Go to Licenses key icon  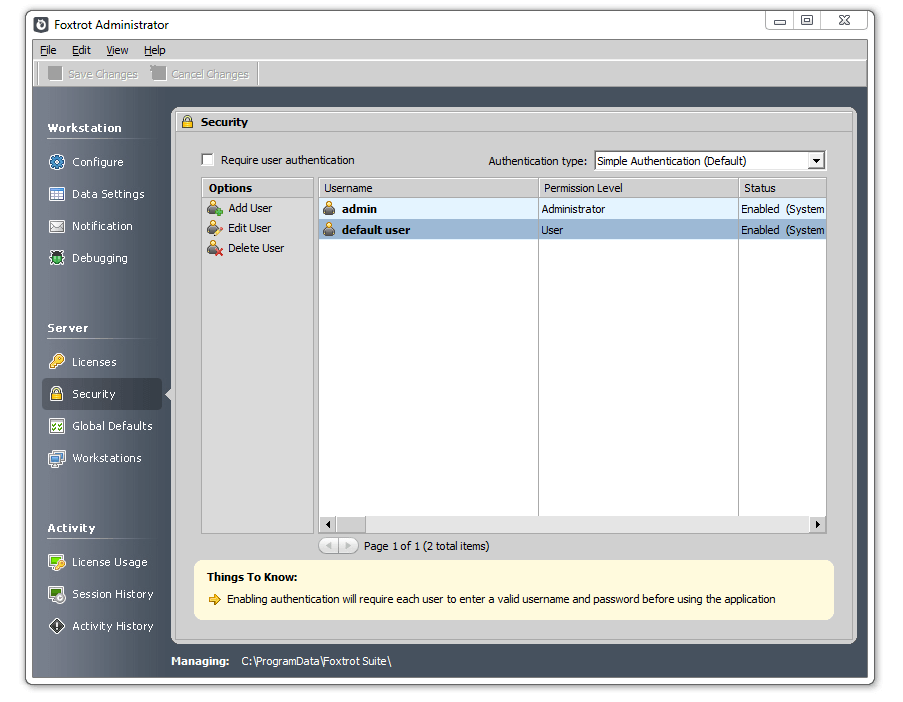[57, 362]
